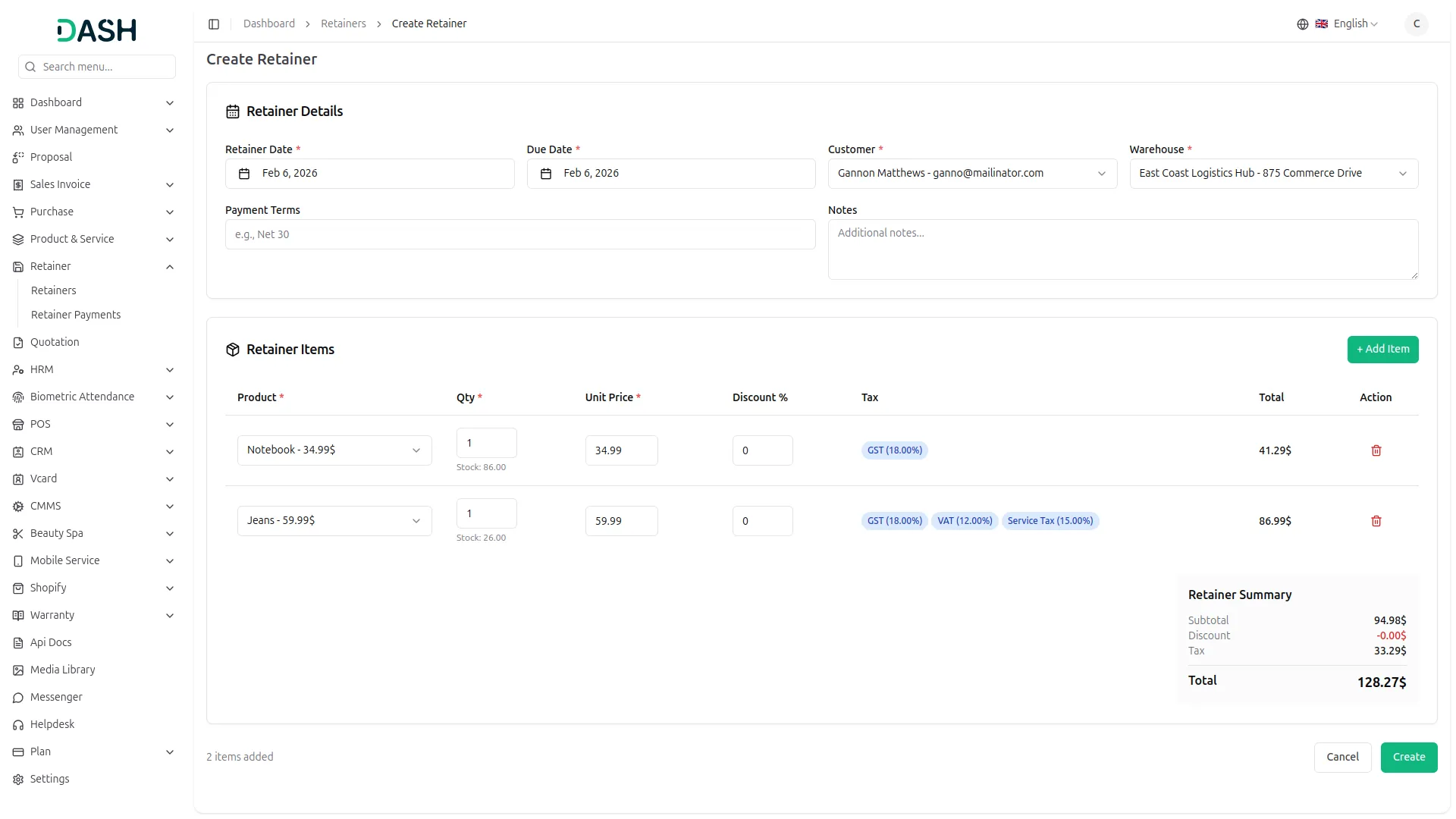Viewport: 1456px width, 819px height.
Task: Click Jeans unit price field
Action: (621, 521)
